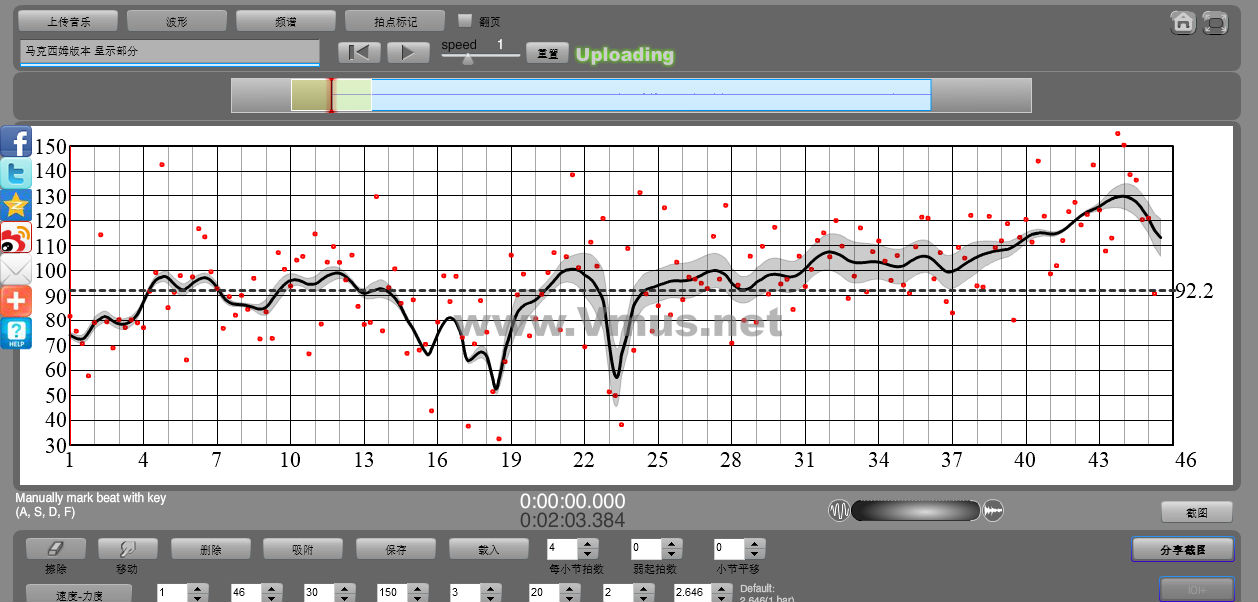This screenshot has width=1258, height=602.
Task: Click the Facebook share icon
Action: (16, 142)
